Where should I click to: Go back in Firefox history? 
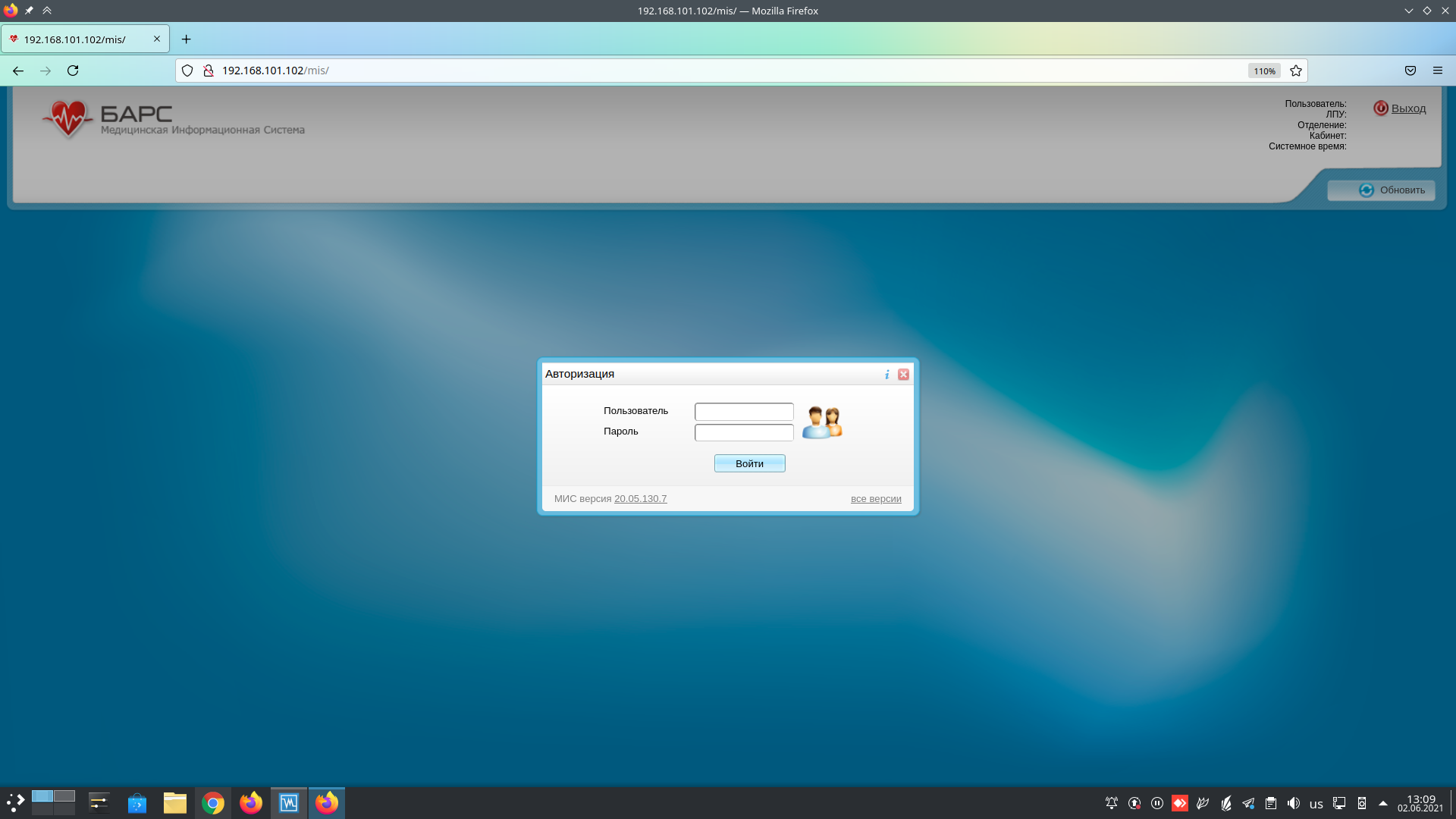tap(18, 71)
